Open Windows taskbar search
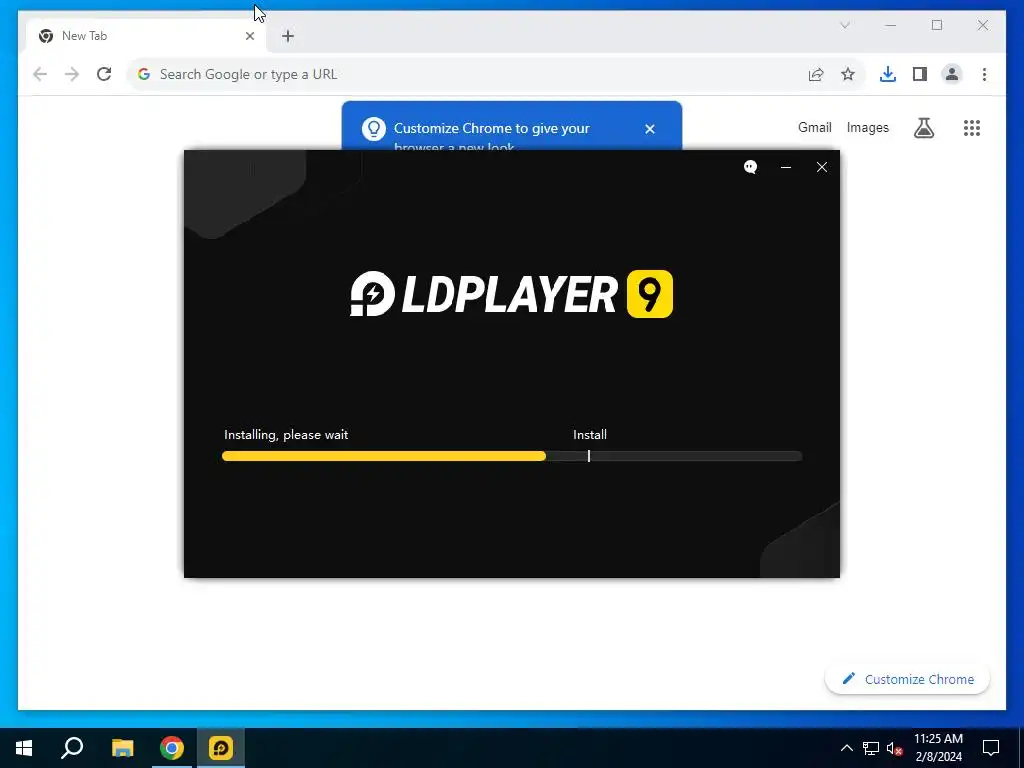 point(72,748)
